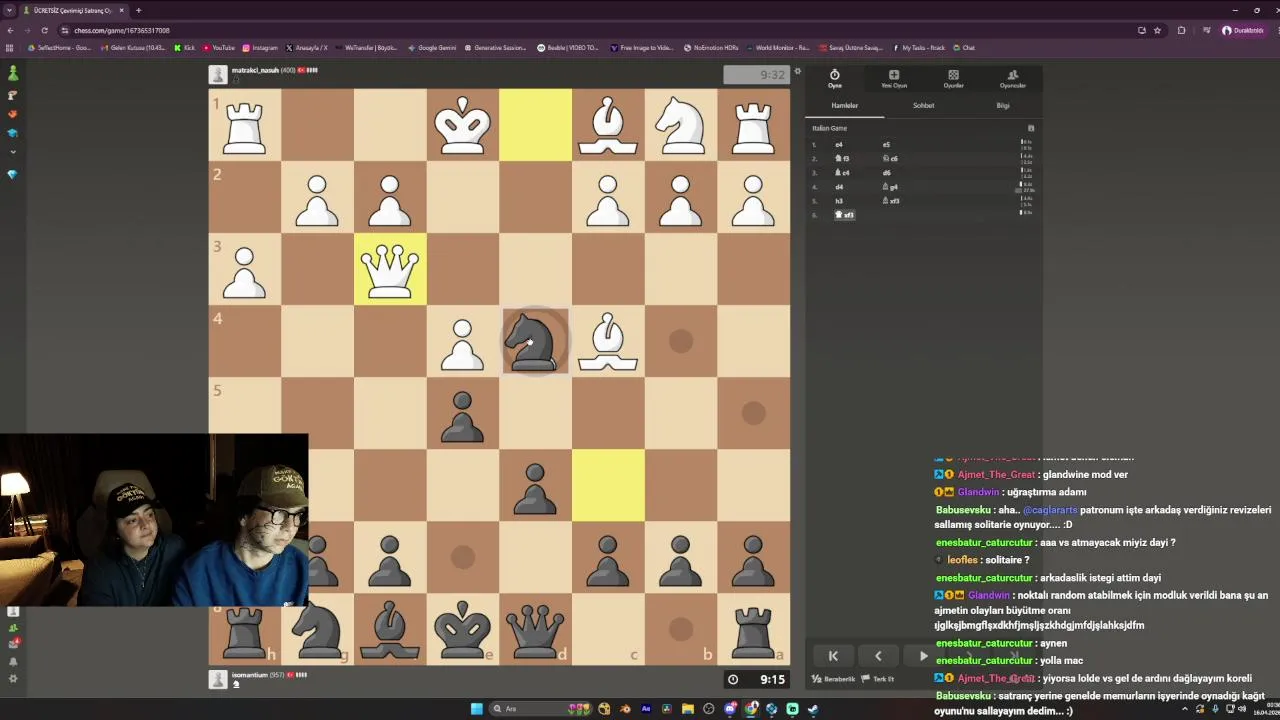The width and height of the screenshot is (1280, 720).
Task: Play forward through the moves
Action: click(x=923, y=656)
